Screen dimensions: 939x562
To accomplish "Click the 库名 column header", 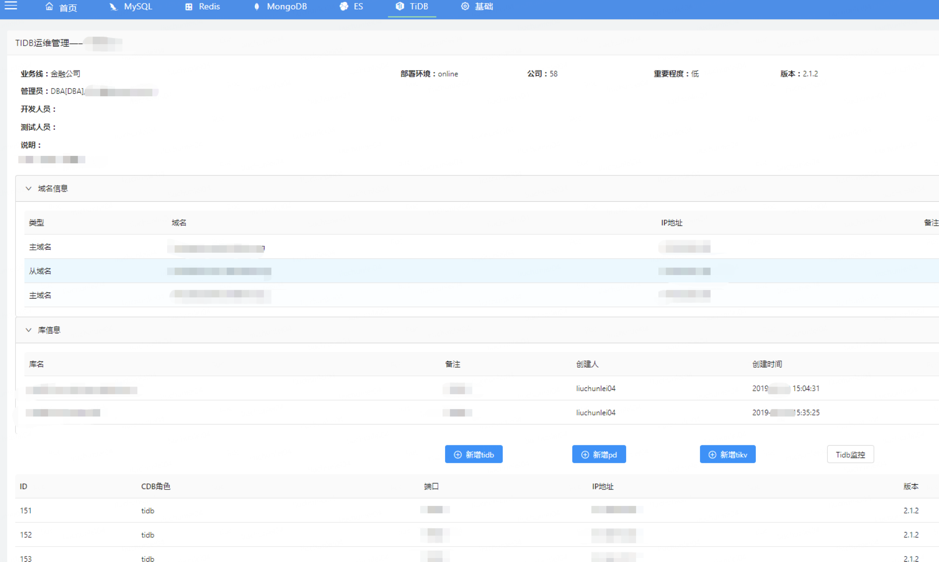I will click(x=37, y=364).
